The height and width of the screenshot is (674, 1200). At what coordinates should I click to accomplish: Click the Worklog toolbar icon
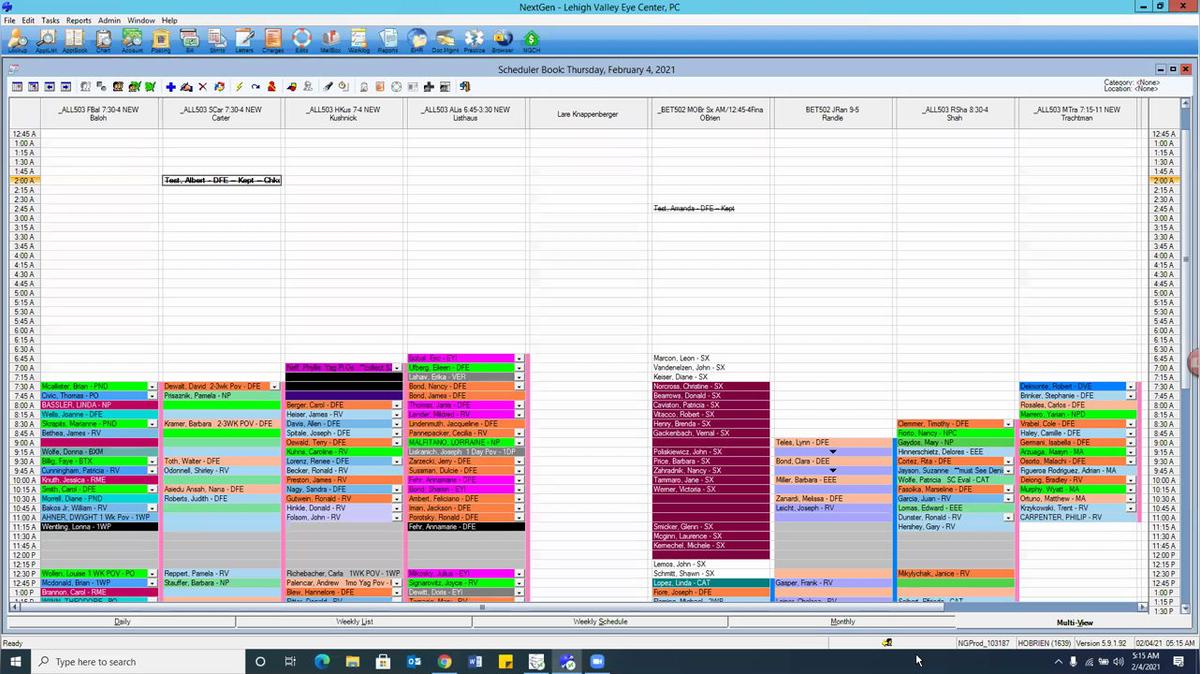[359, 39]
